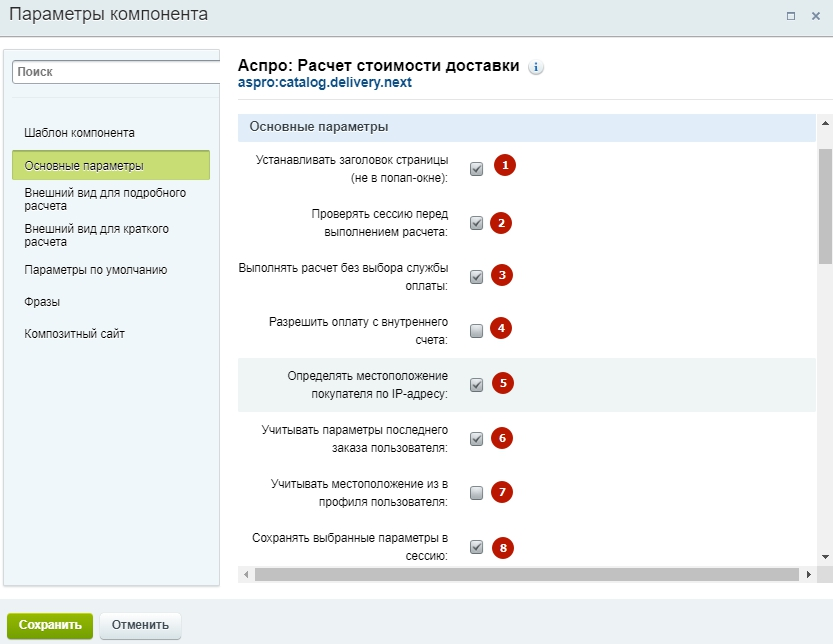Screen dimensions: 833x644
Task: Open 'Композитный сайт' section
Action: tap(74, 334)
